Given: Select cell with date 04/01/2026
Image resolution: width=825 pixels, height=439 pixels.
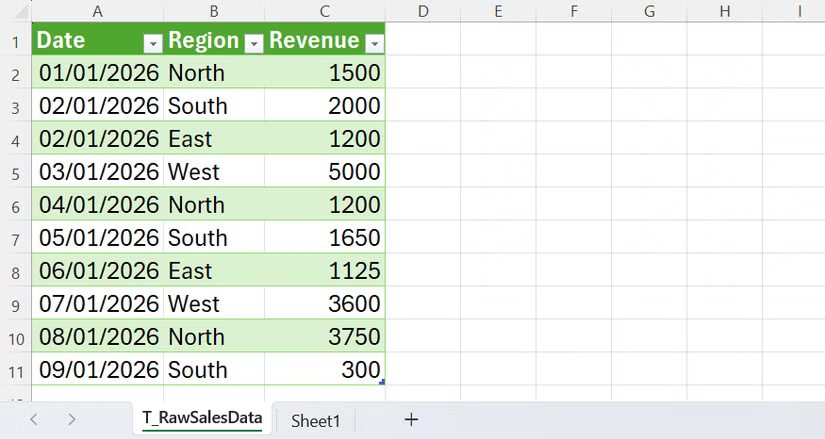Looking at the screenshot, I should click(97, 204).
